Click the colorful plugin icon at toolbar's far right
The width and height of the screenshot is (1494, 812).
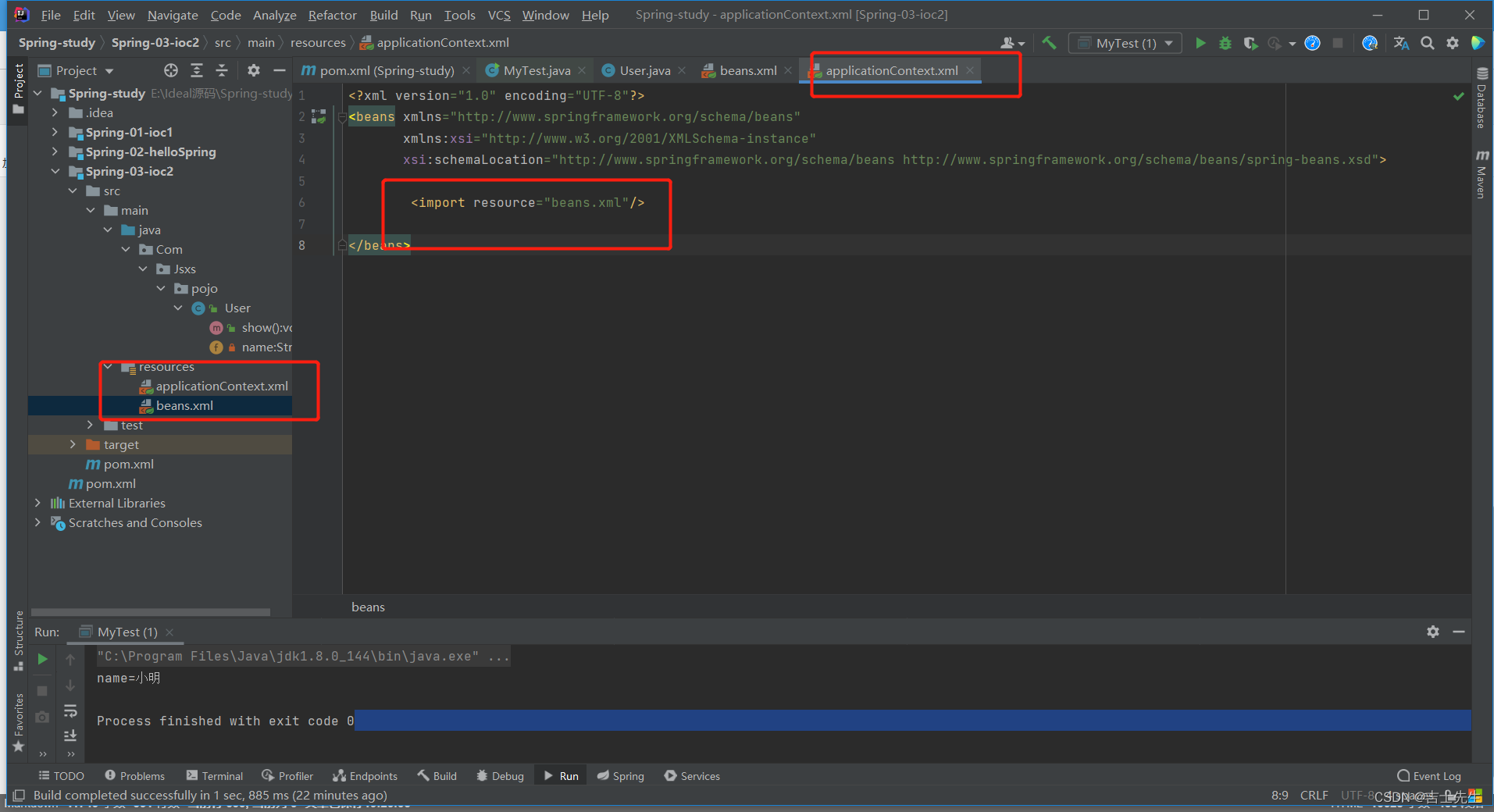pyautogui.click(x=1478, y=43)
